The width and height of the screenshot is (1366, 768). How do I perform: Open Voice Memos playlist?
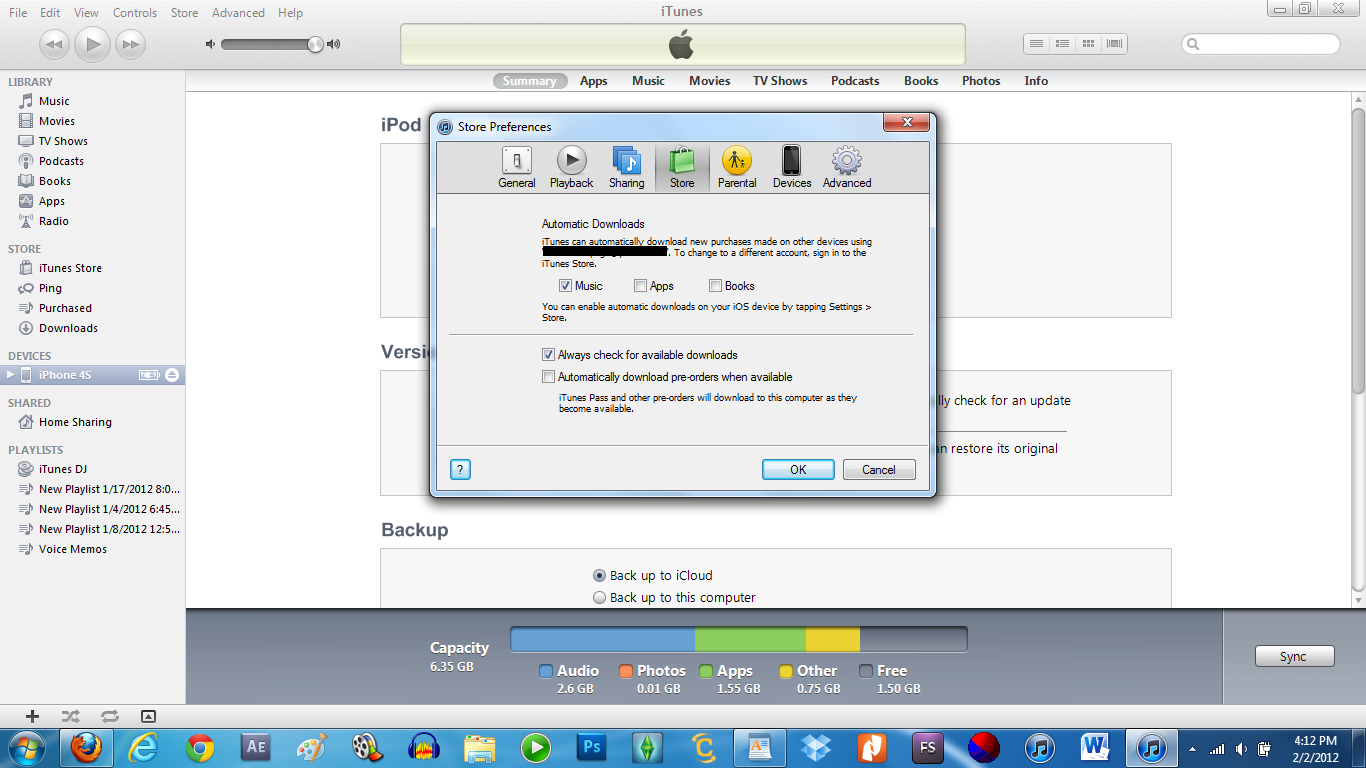point(72,549)
